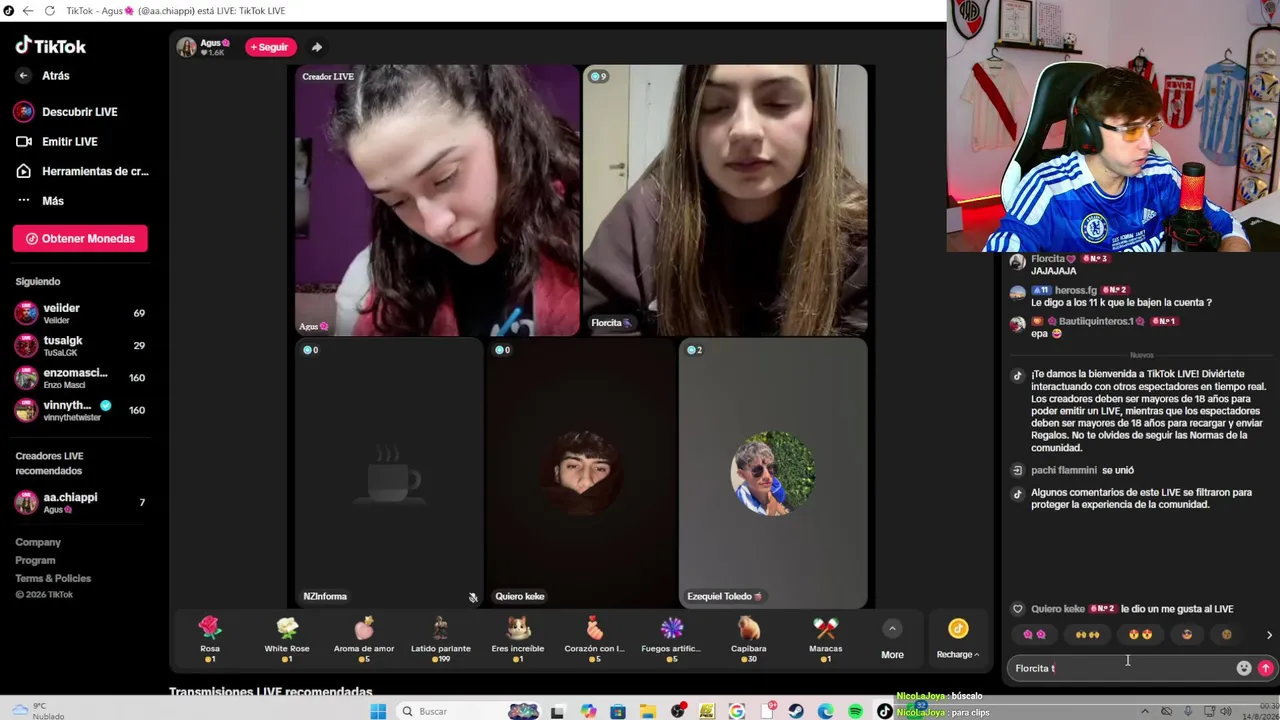This screenshot has height=720, width=1280.
Task: Open the Recharge coins dropdown
Action: tap(958, 639)
